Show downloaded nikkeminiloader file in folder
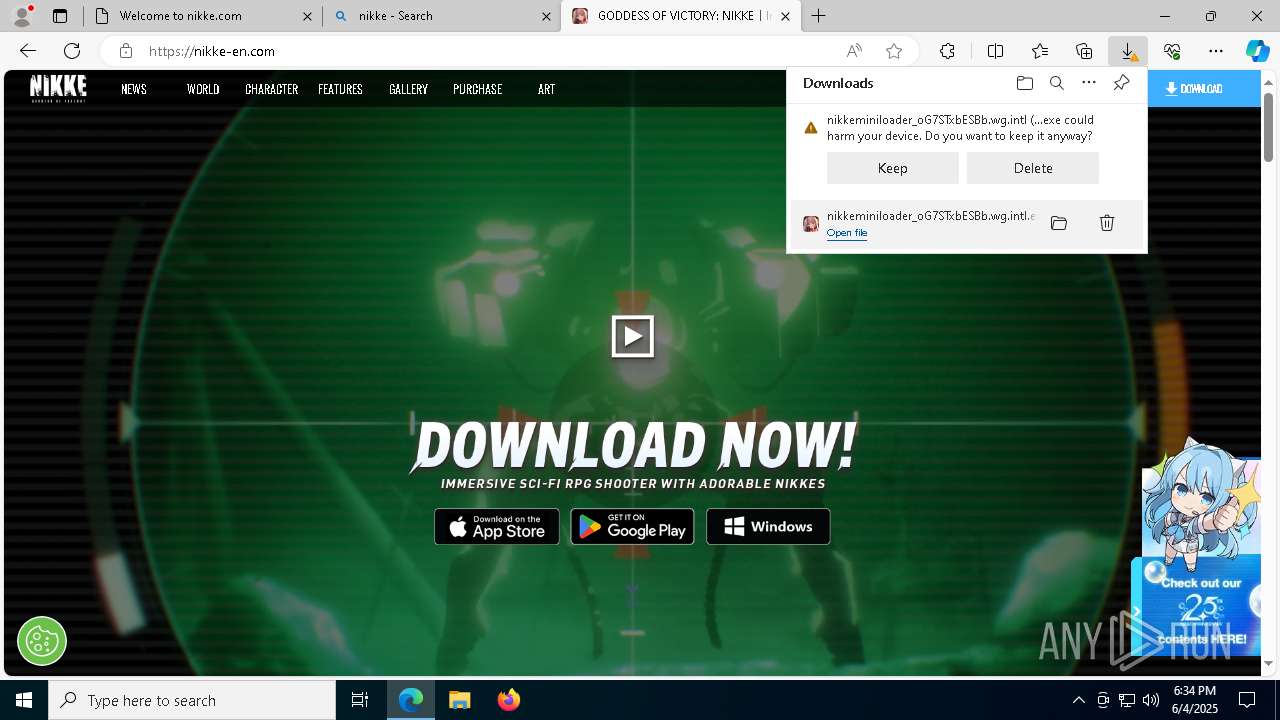 [x=1059, y=223]
